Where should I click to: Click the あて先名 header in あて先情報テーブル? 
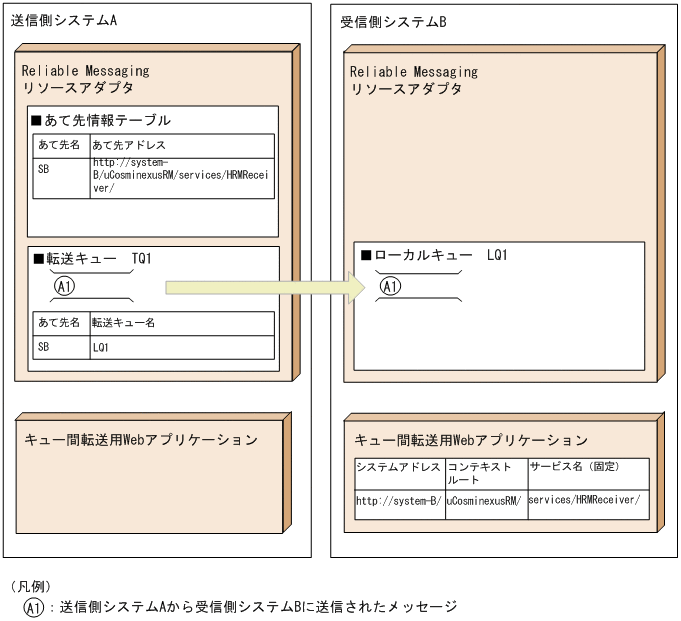(61, 146)
